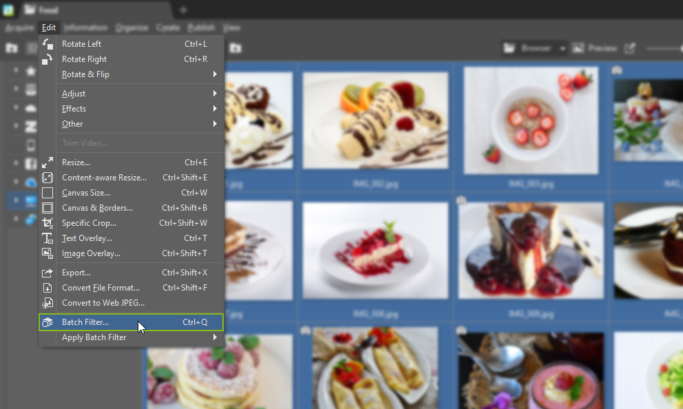Add a new tab with plus button
This screenshot has width=683, height=409.
(x=183, y=10)
